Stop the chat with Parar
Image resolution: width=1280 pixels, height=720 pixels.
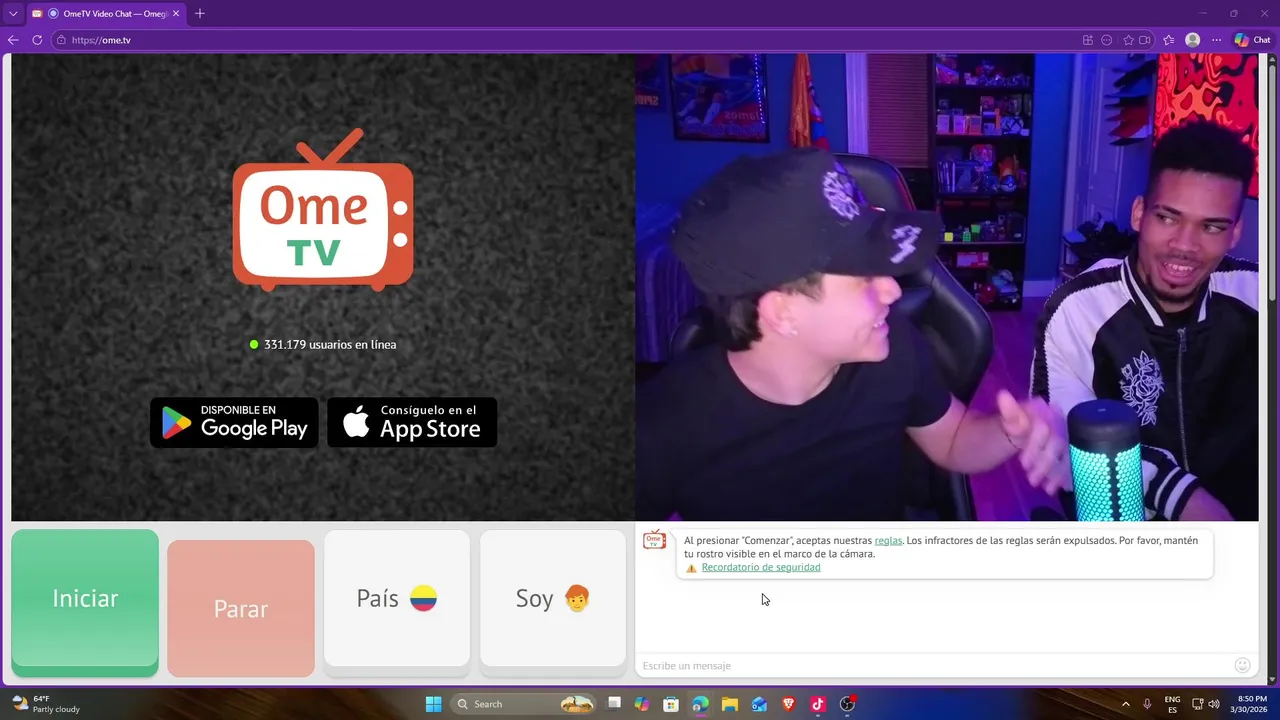(x=241, y=608)
